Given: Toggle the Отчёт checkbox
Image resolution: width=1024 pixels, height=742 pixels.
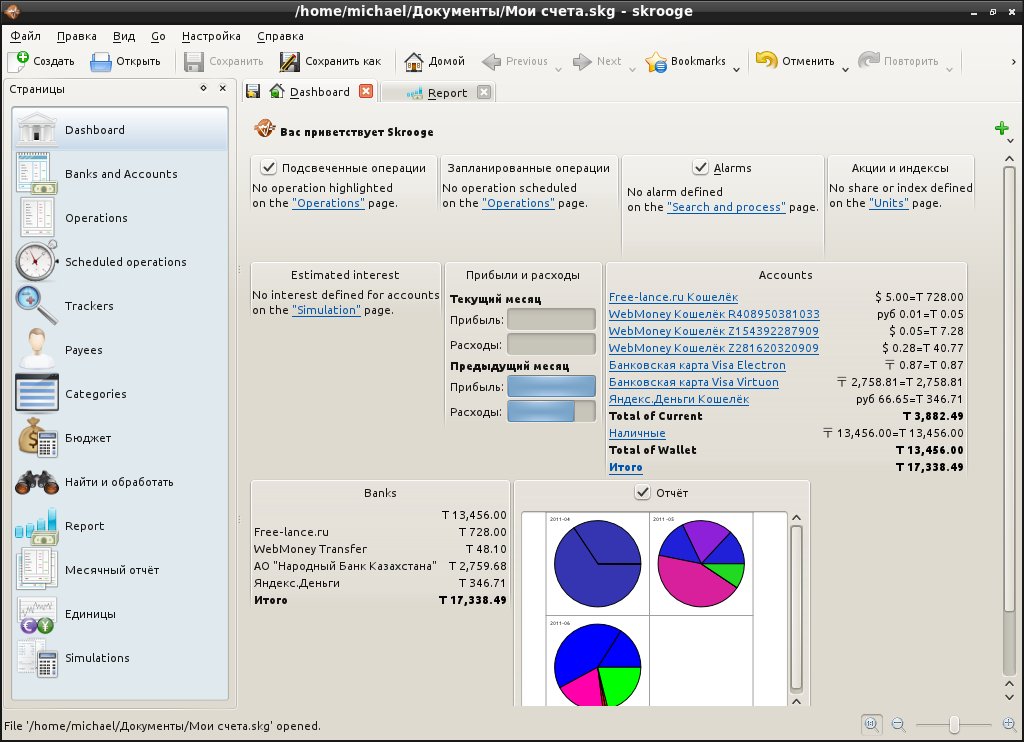Looking at the screenshot, I should pos(643,492).
